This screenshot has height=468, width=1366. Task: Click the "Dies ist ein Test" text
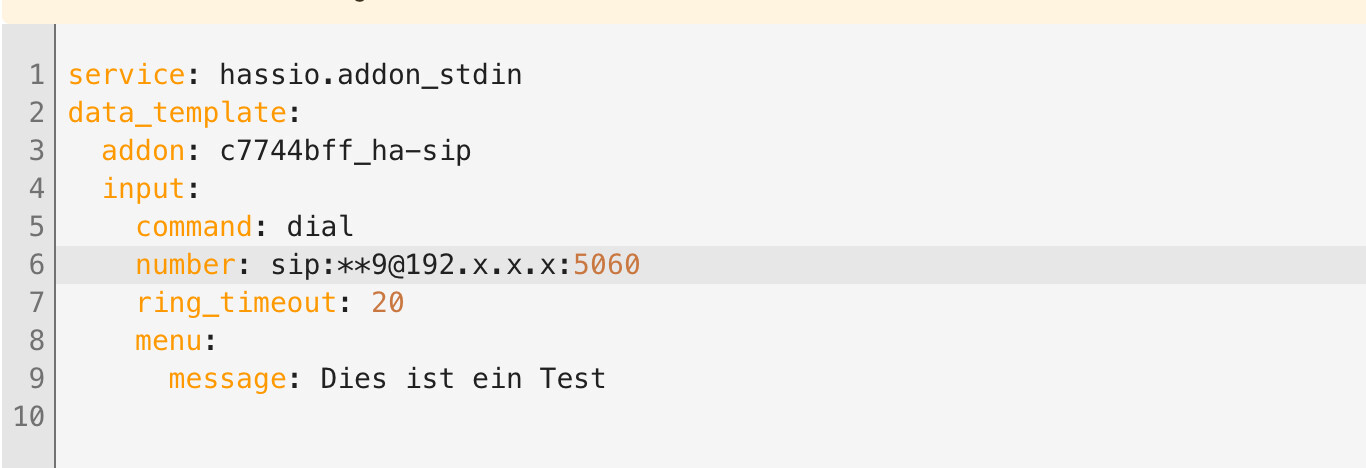click(x=463, y=379)
